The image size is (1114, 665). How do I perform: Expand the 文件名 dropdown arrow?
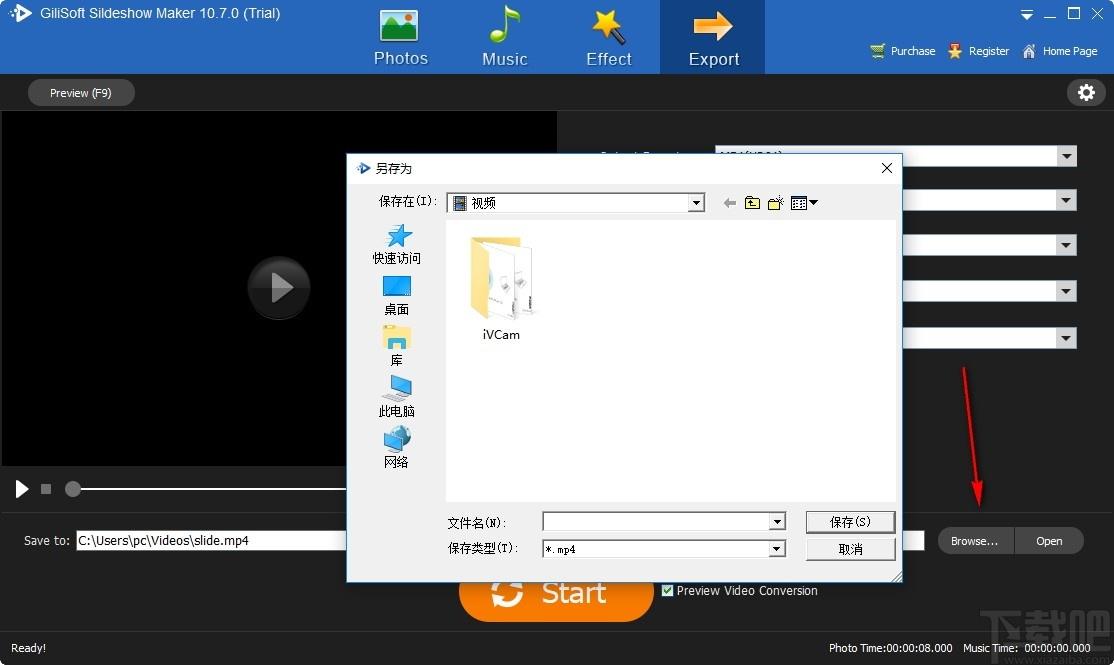click(777, 521)
